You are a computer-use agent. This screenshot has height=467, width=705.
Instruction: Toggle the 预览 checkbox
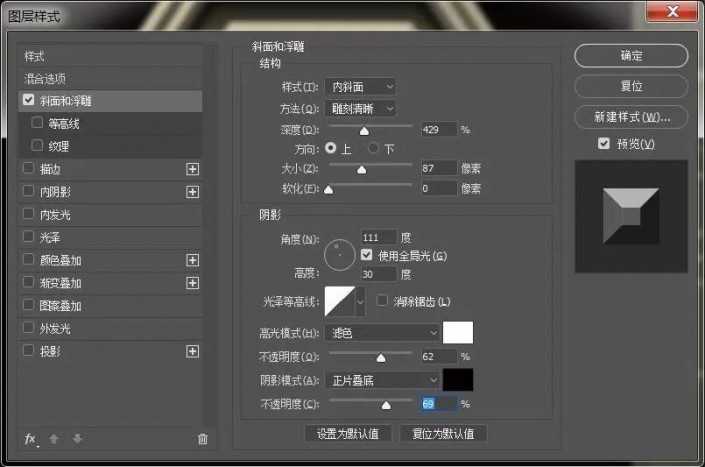tap(603, 144)
